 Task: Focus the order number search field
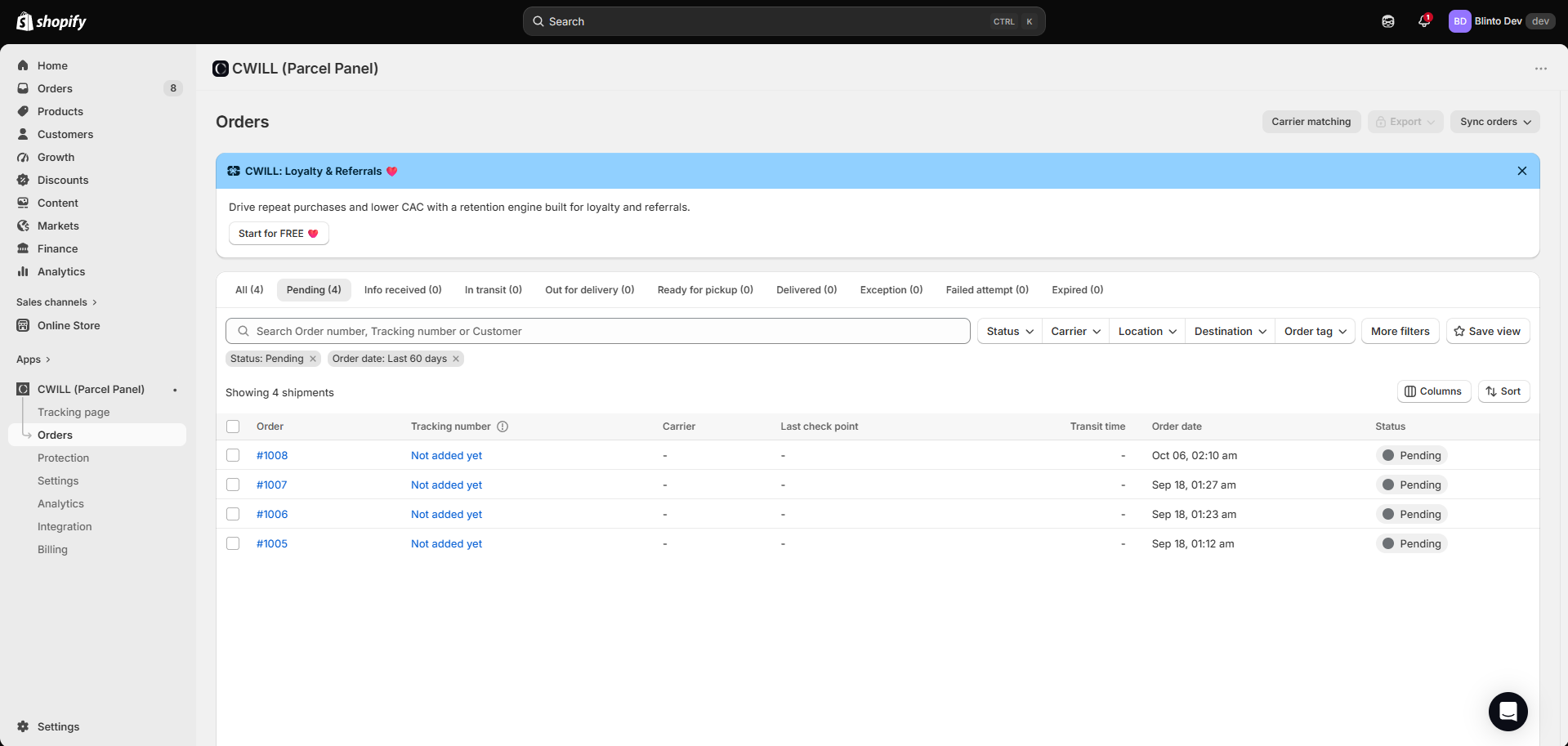[598, 331]
